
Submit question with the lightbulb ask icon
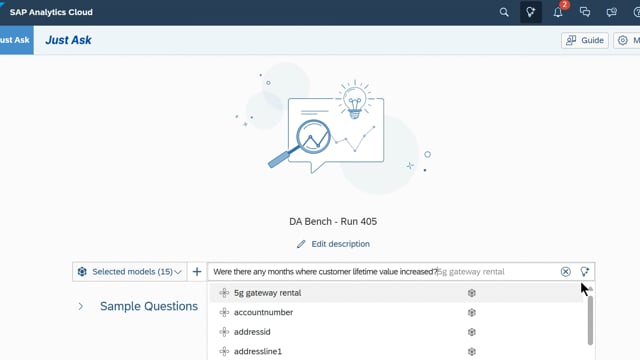[584, 272]
